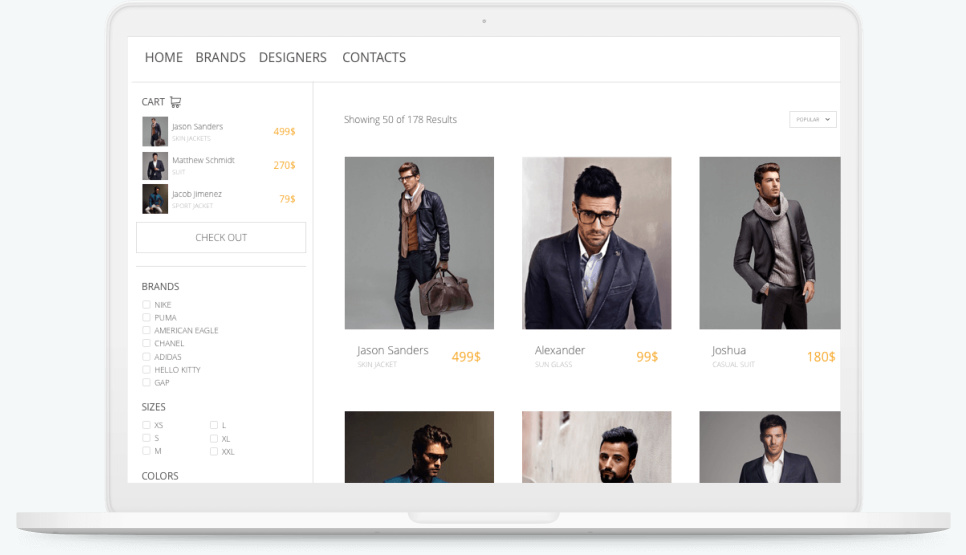This screenshot has width=966, height=555.
Task: Toggle the size XXL checkbox
Action: (x=214, y=452)
